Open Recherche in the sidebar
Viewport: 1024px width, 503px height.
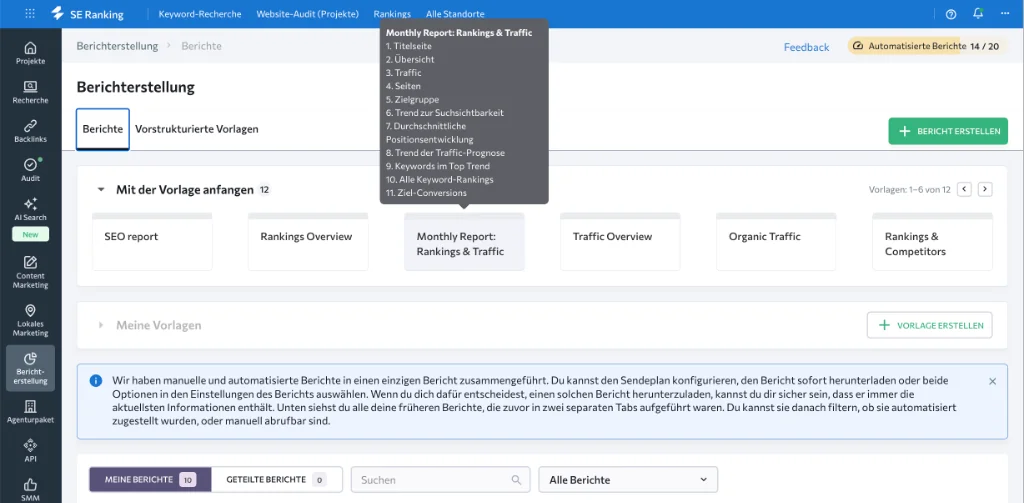[x=31, y=92]
